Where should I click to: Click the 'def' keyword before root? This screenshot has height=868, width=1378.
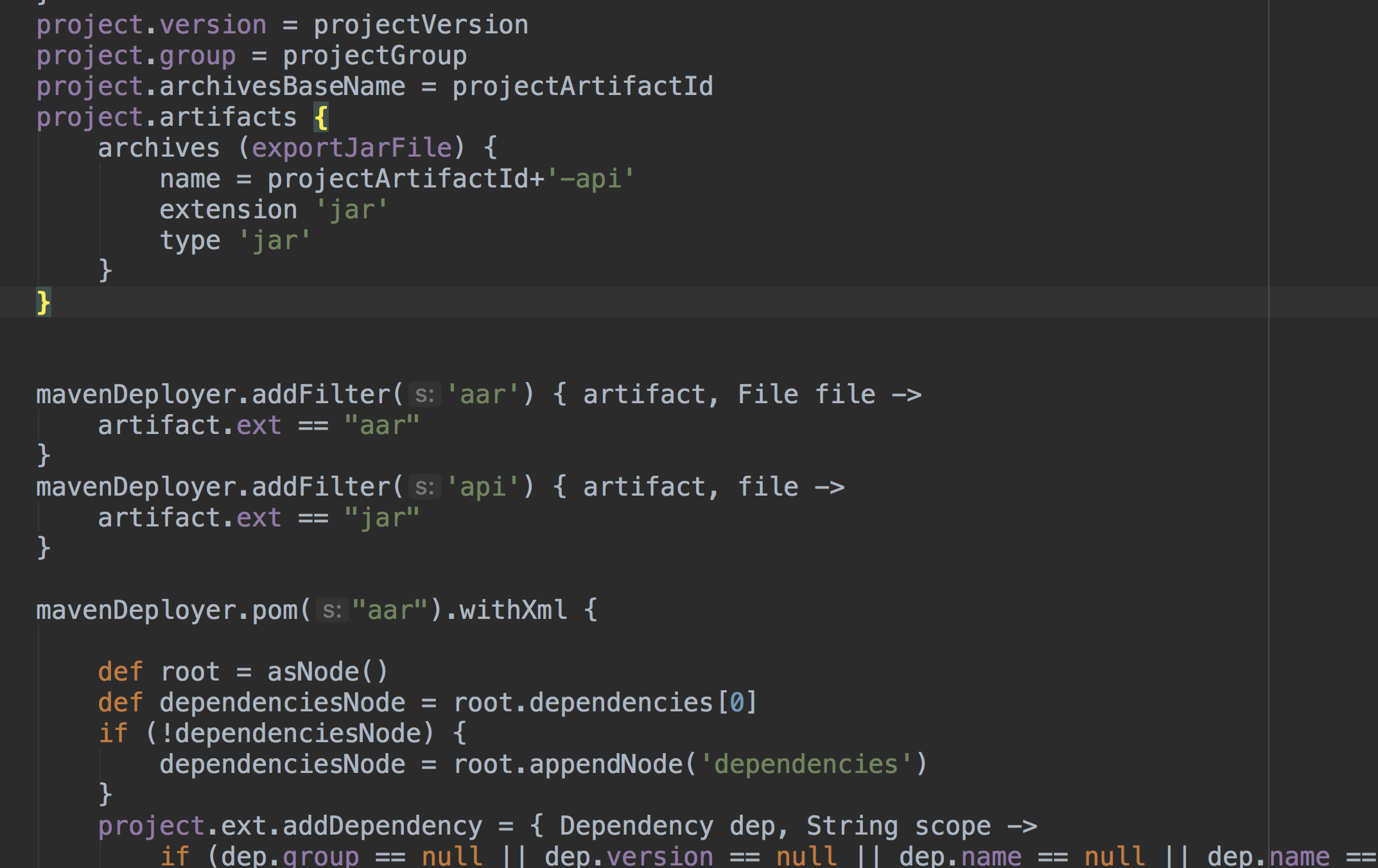[120, 672]
